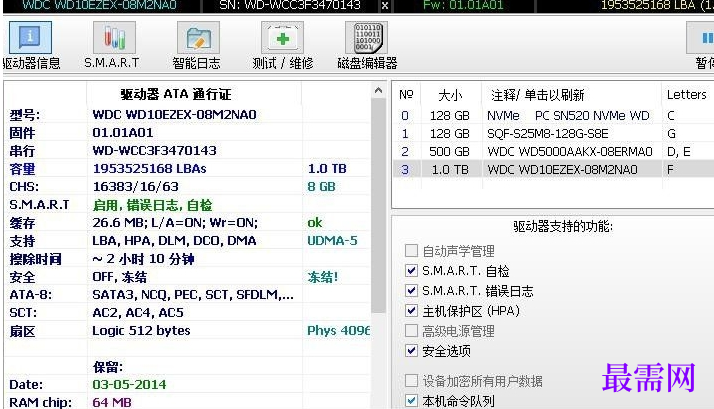The height and width of the screenshot is (409, 714).
Task: Toggle 安全选项 checkbox
Action: (411, 351)
